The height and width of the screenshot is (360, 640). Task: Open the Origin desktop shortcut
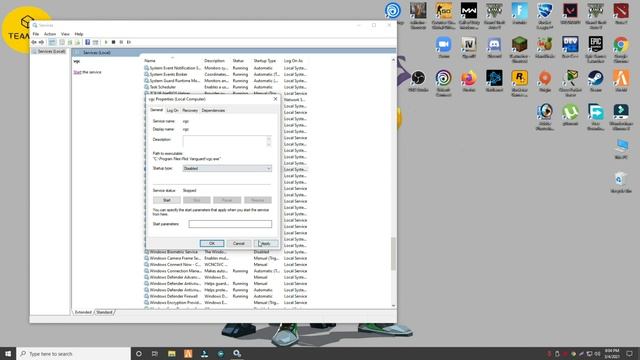tap(545, 81)
